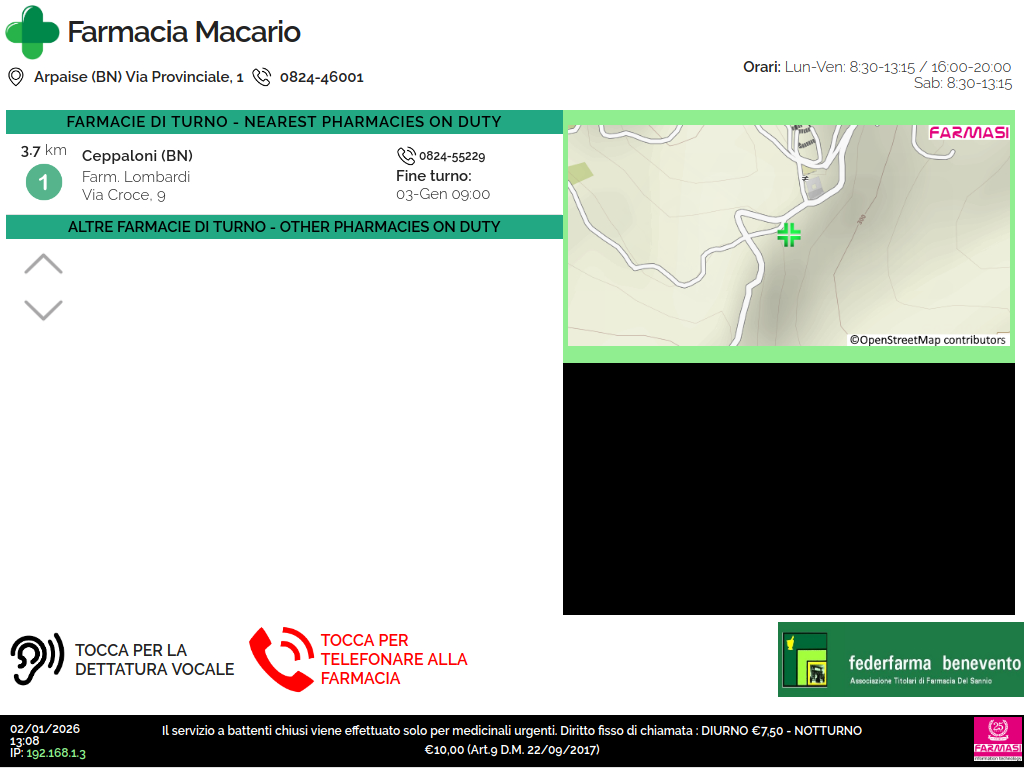Select the 'Altre farmacie di turno' header bar
1024x768 pixels.
tap(284, 227)
